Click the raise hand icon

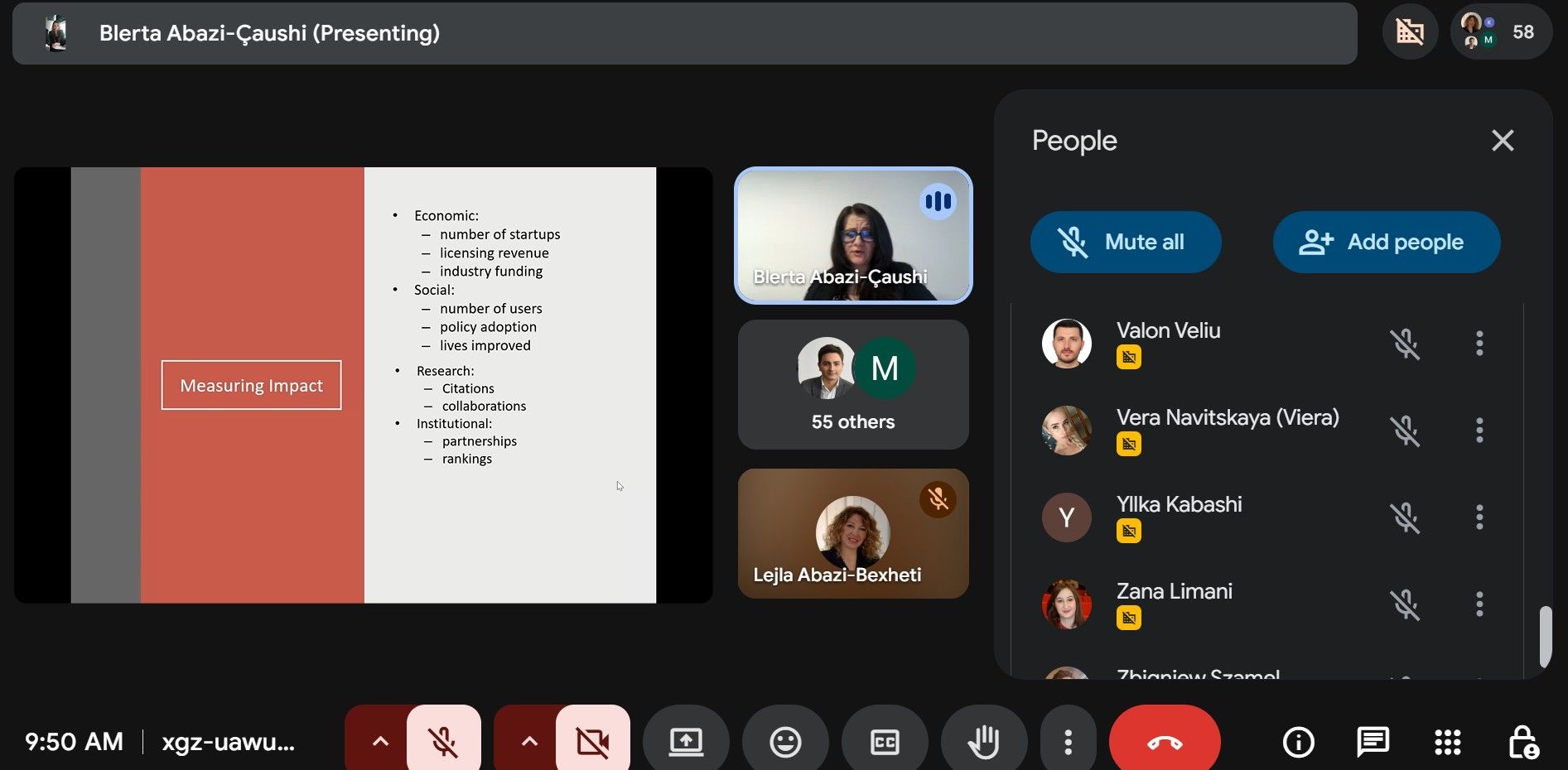point(984,742)
